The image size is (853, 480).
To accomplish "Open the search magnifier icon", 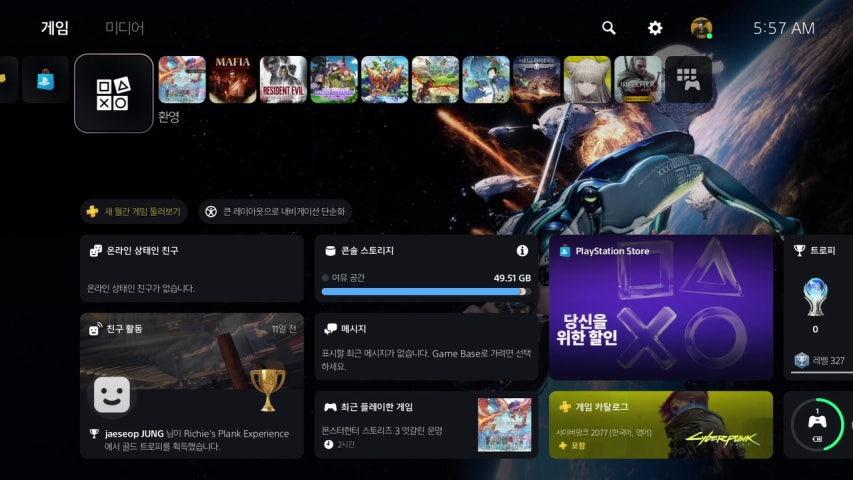I will pyautogui.click(x=609, y=28).
